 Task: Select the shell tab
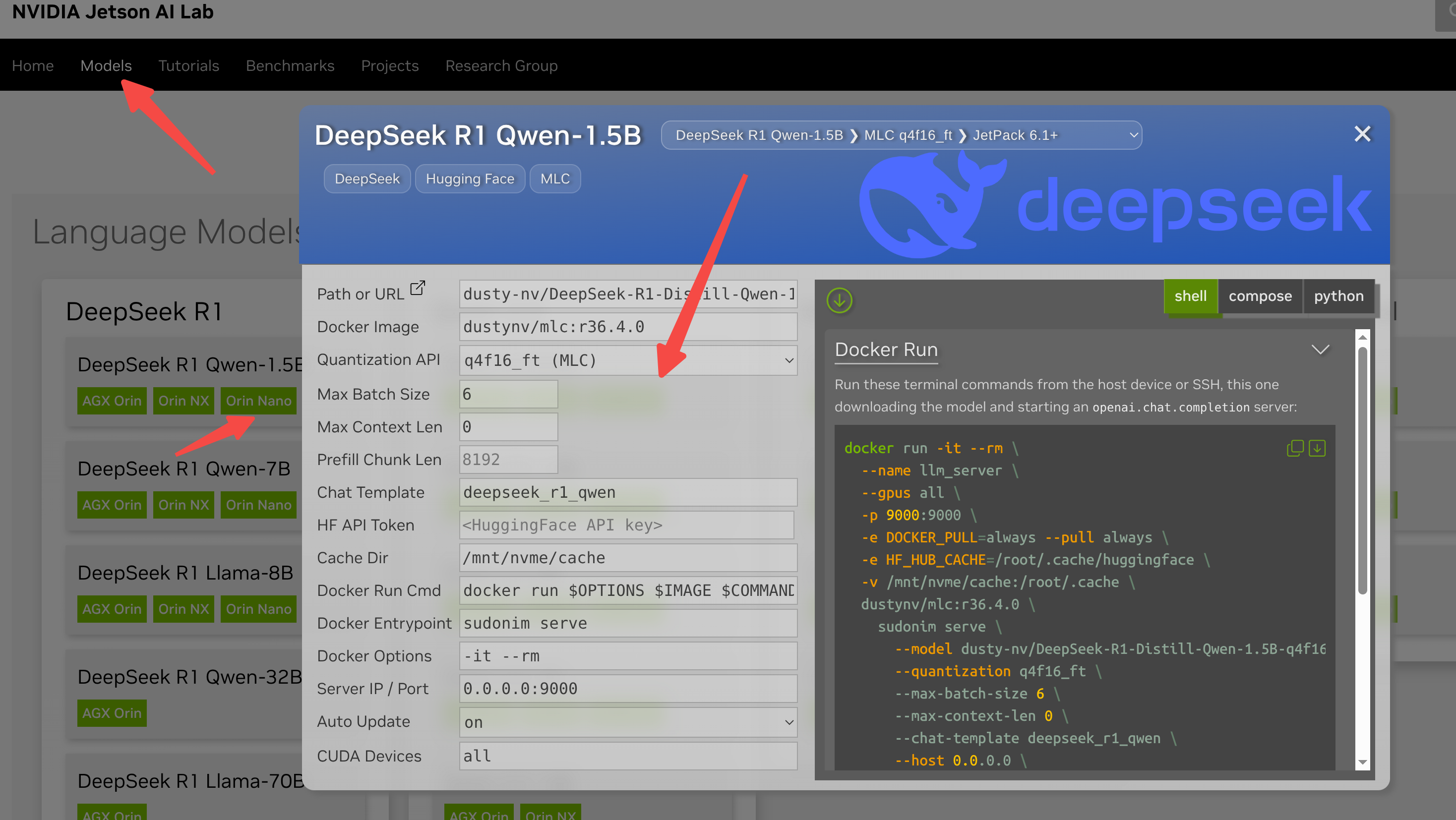pyautogui.click(x=1190, y=296)
